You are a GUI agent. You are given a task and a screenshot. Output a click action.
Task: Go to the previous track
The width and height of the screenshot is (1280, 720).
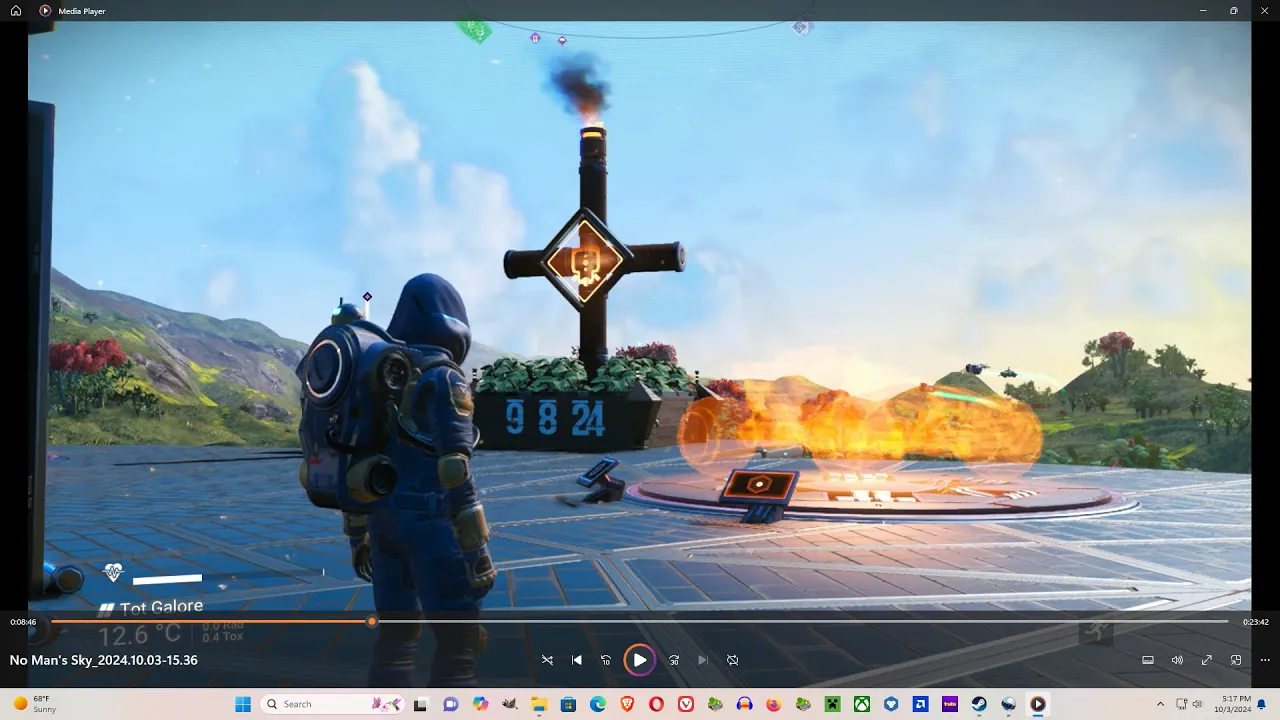click(577, 660)
